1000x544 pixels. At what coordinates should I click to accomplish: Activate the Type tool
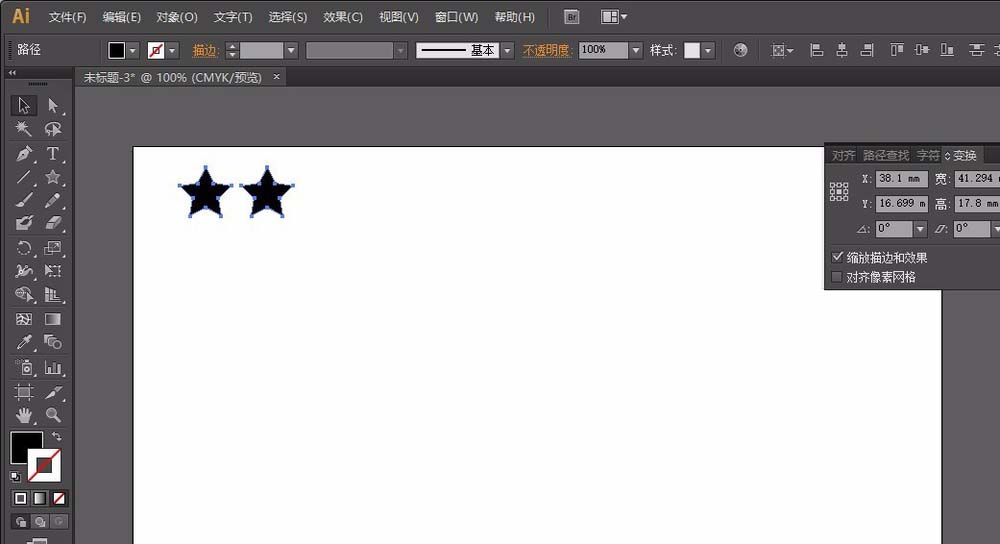click(x=53, y=154)
